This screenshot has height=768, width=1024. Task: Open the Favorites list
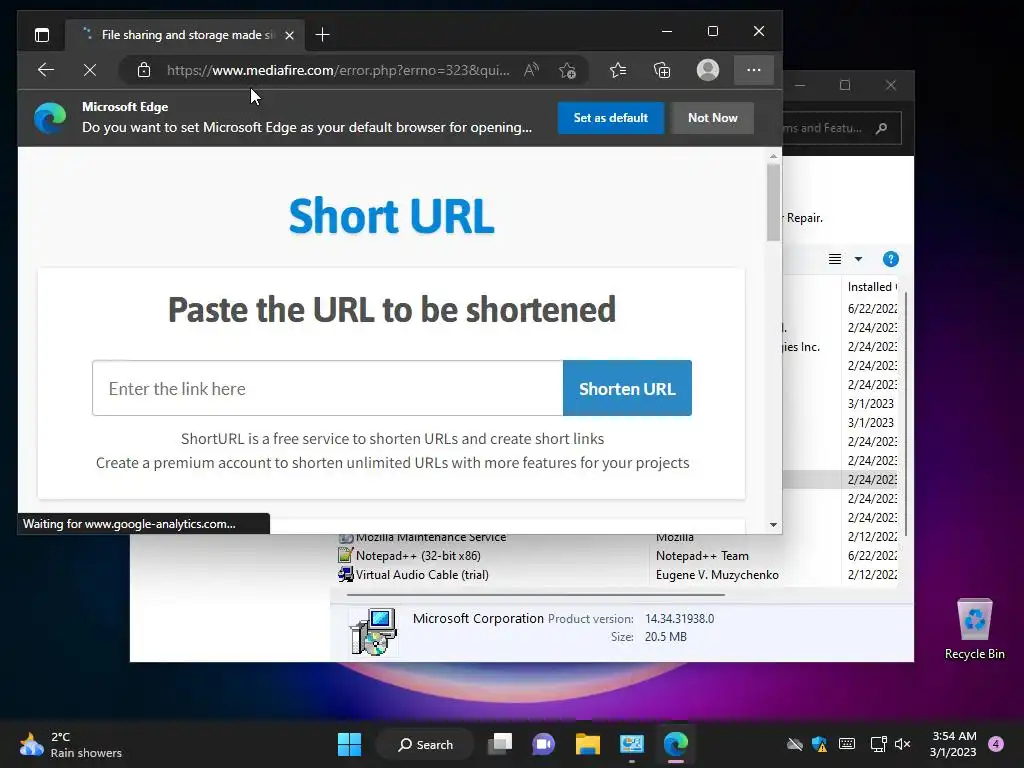[x=618, y=70]
